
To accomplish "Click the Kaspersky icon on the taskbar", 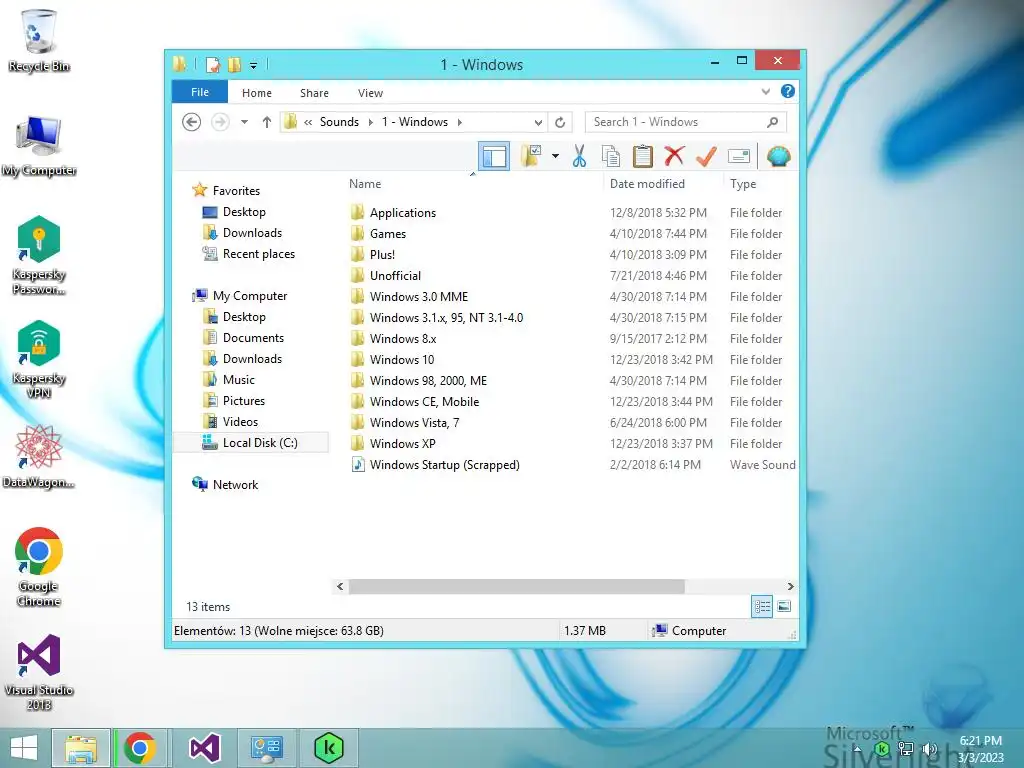I will coord(328,748).
